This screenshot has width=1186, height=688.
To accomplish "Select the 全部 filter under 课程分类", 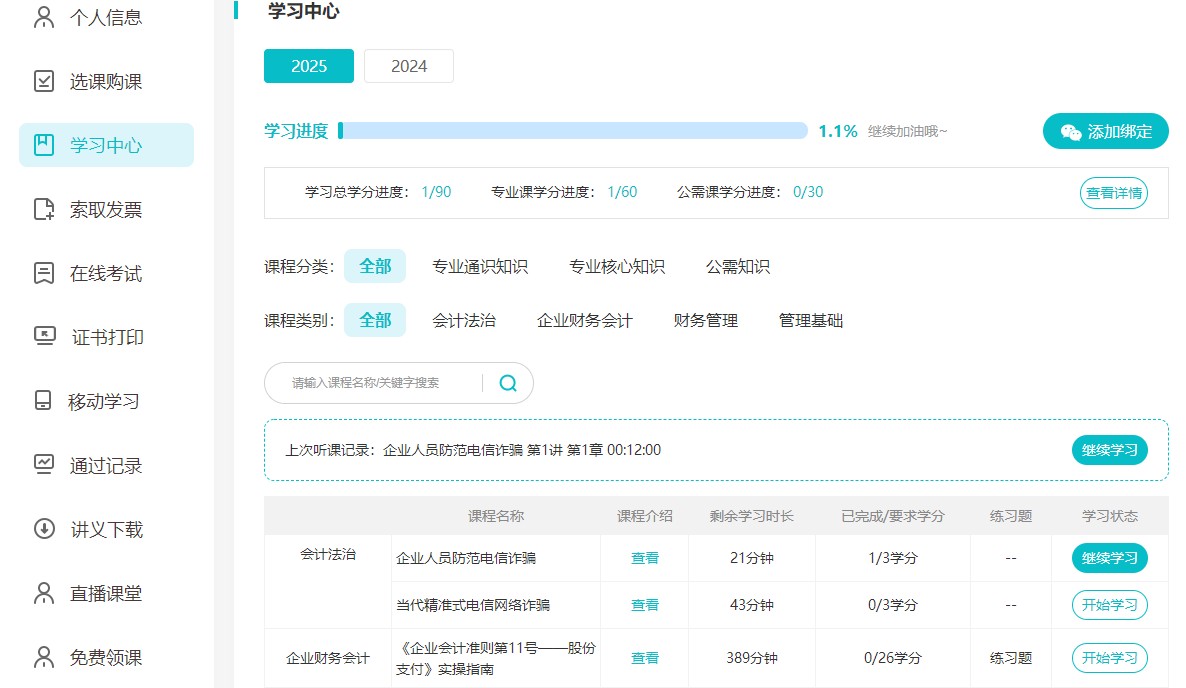I will pos(375,266).
